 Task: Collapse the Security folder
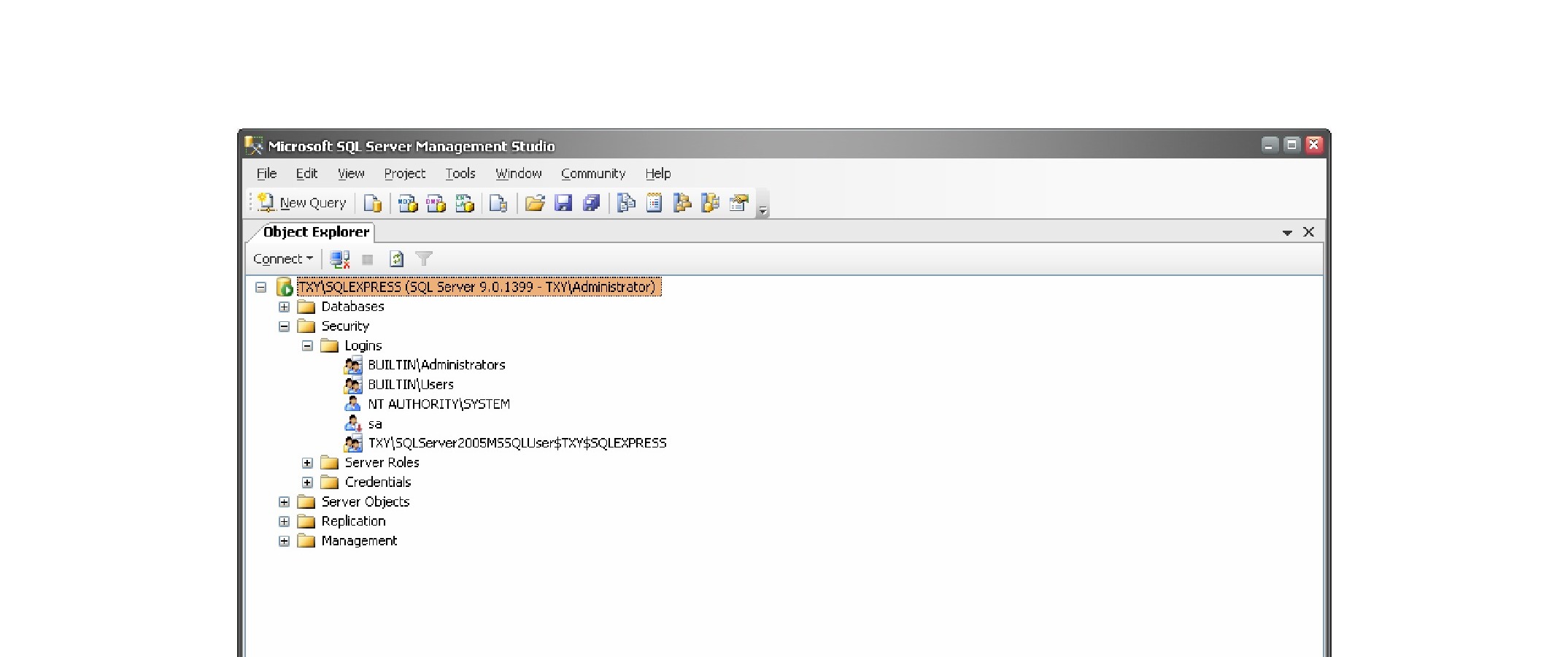click(284, 326)
